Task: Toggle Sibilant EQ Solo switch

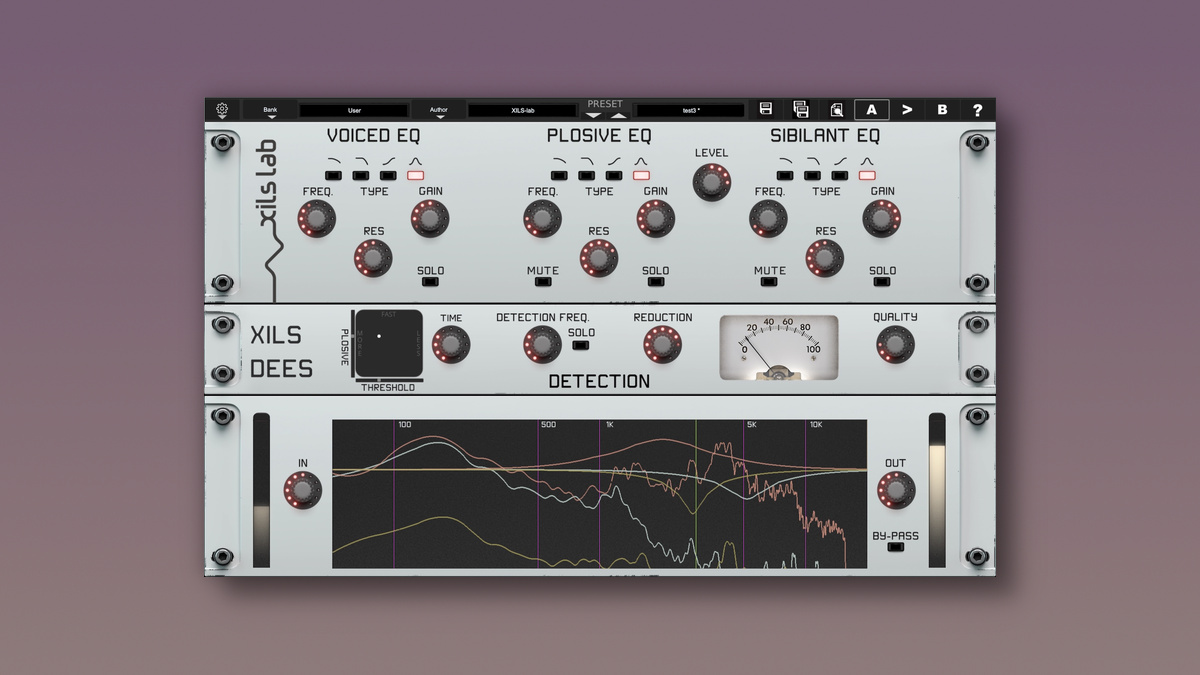Action: (882, 282)
